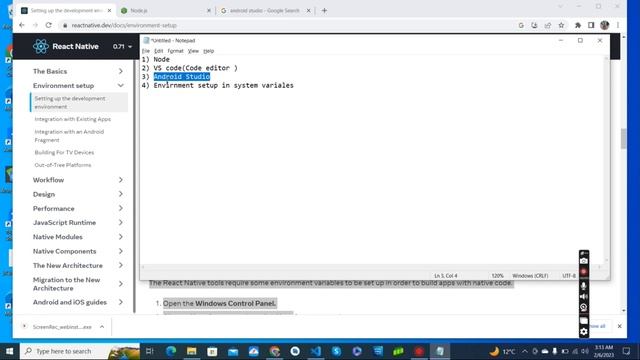
Task: Open the red recorder app on taskbar
Action: coord(419,351)
